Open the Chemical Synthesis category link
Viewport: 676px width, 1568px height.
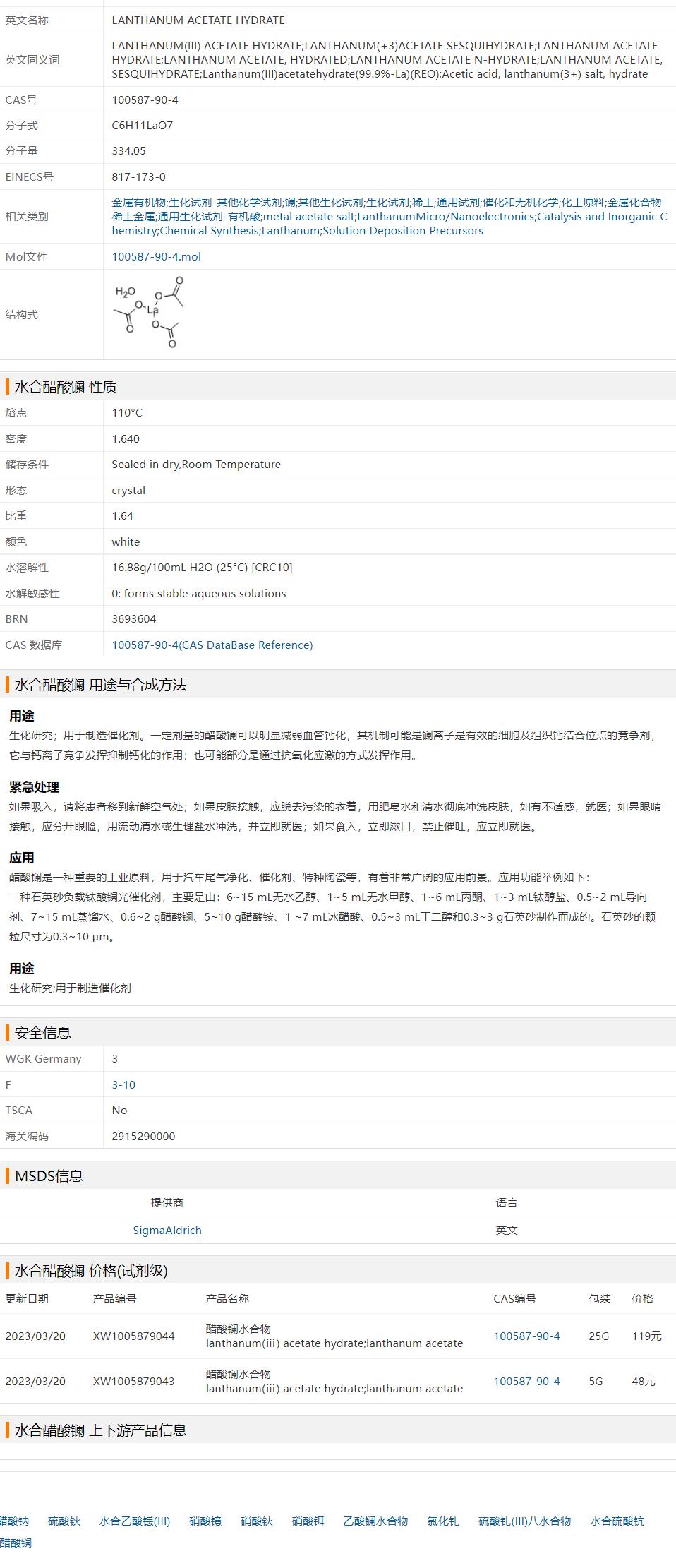tap(209, 231)
